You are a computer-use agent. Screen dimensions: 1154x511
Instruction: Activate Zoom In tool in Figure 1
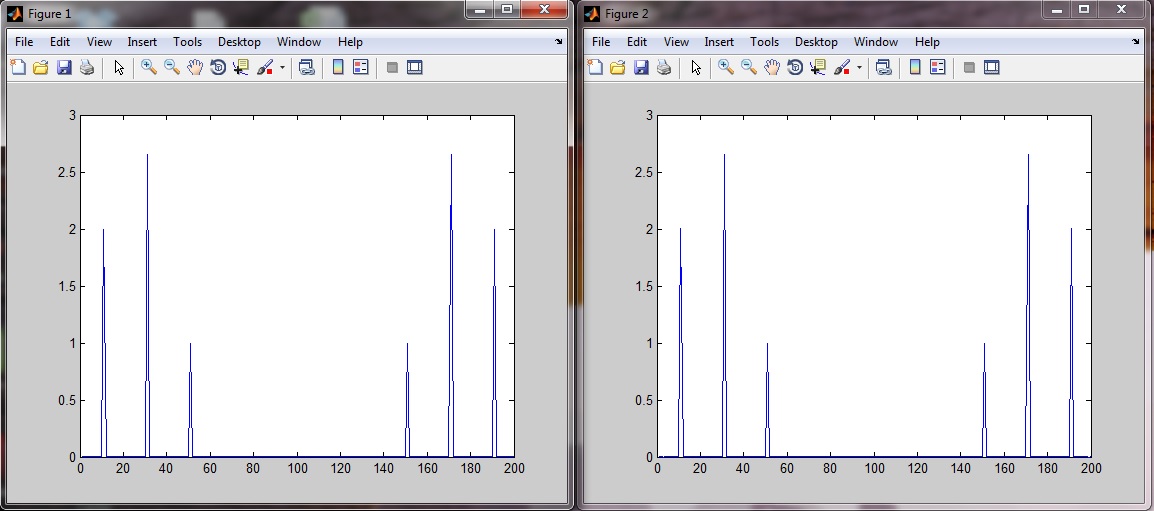click(x=149, y=68)
